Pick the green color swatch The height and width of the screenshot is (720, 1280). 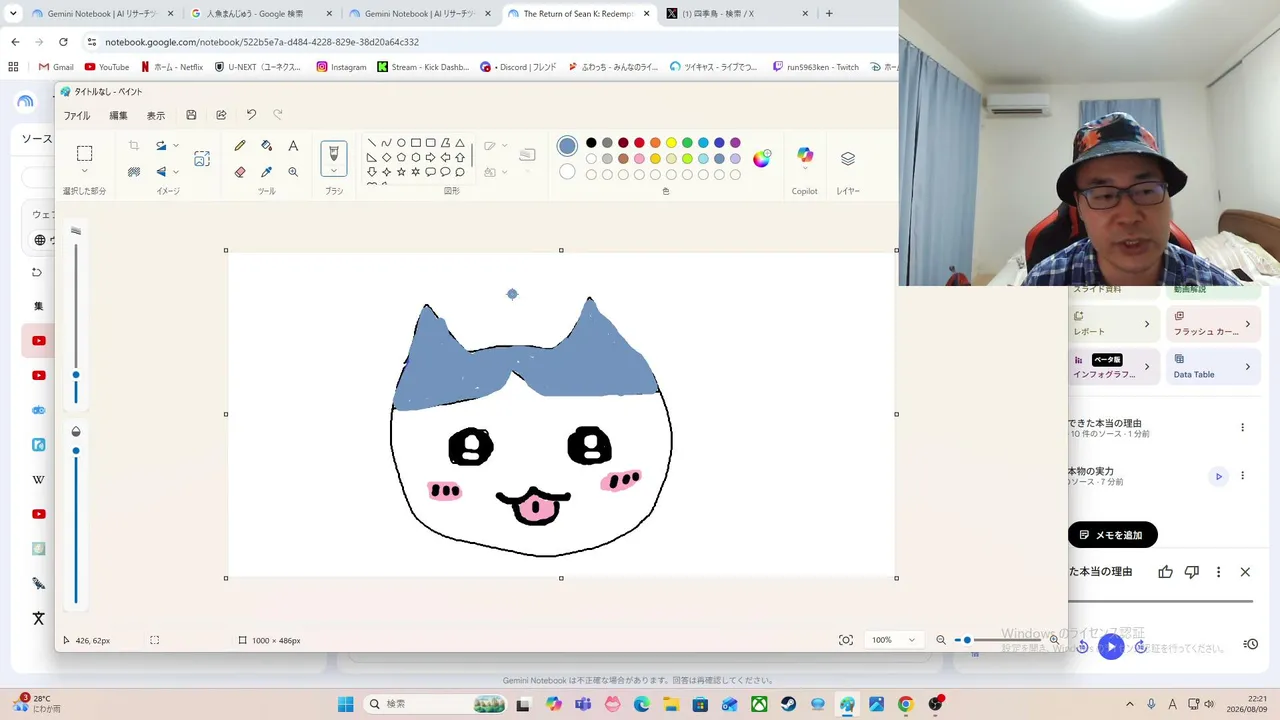tap(687, 143)
